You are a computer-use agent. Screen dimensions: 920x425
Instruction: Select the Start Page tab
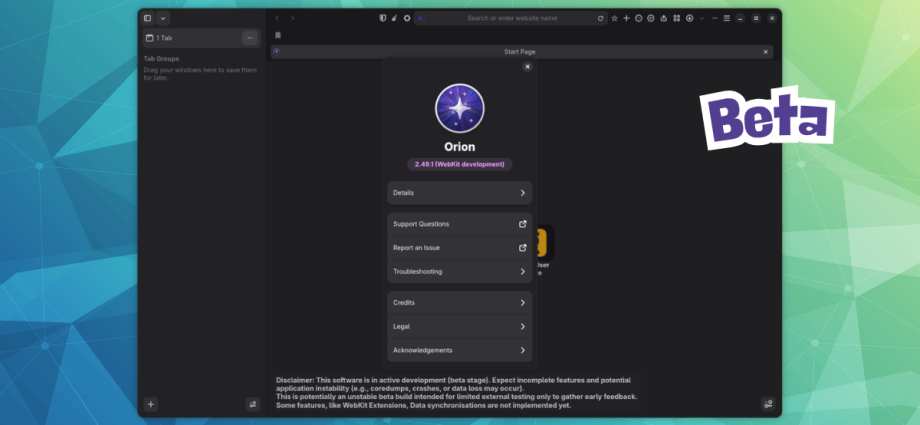pos(522,52)
